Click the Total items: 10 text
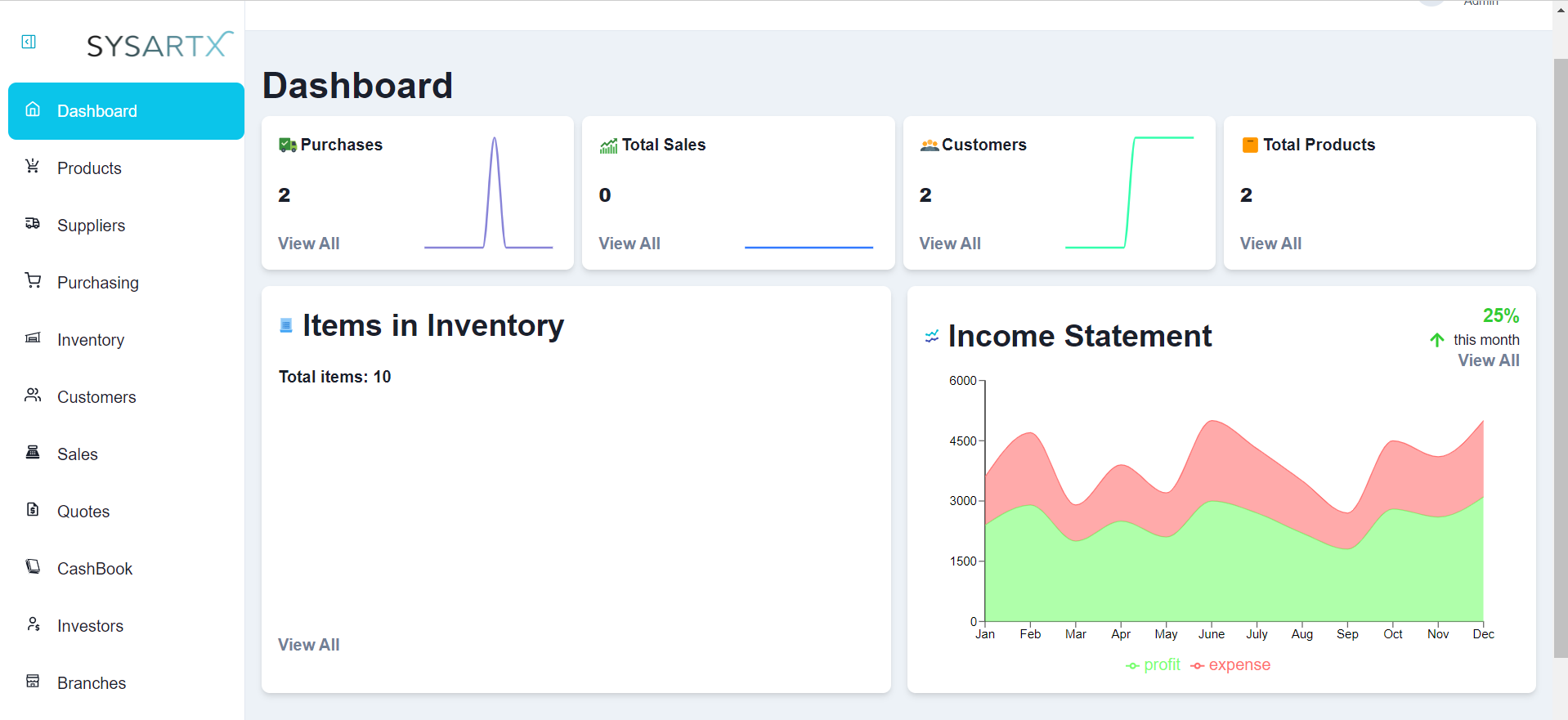 pyautogui.click(x=334, y=377)
